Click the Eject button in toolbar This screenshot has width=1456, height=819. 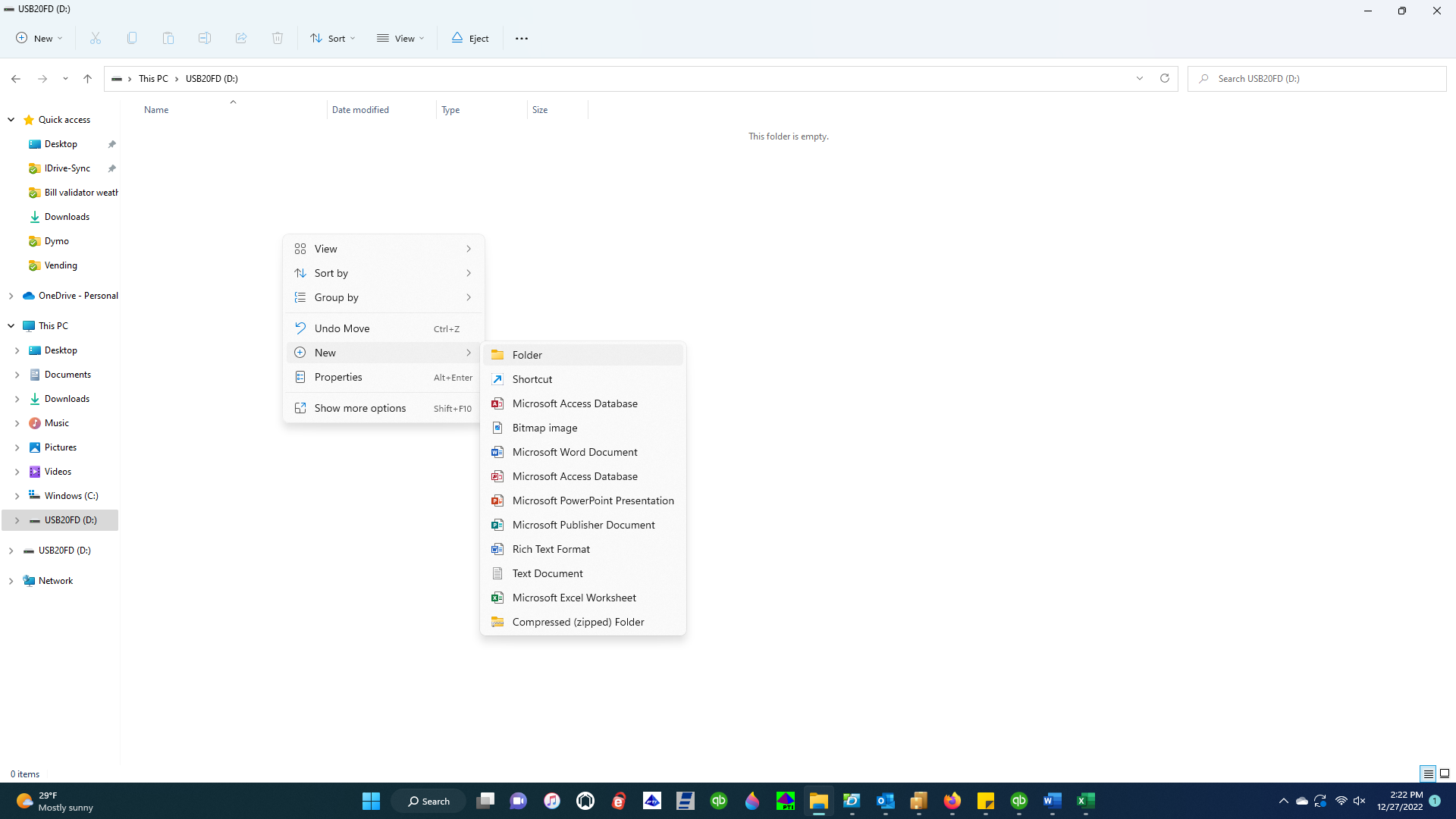click(470, 38)
